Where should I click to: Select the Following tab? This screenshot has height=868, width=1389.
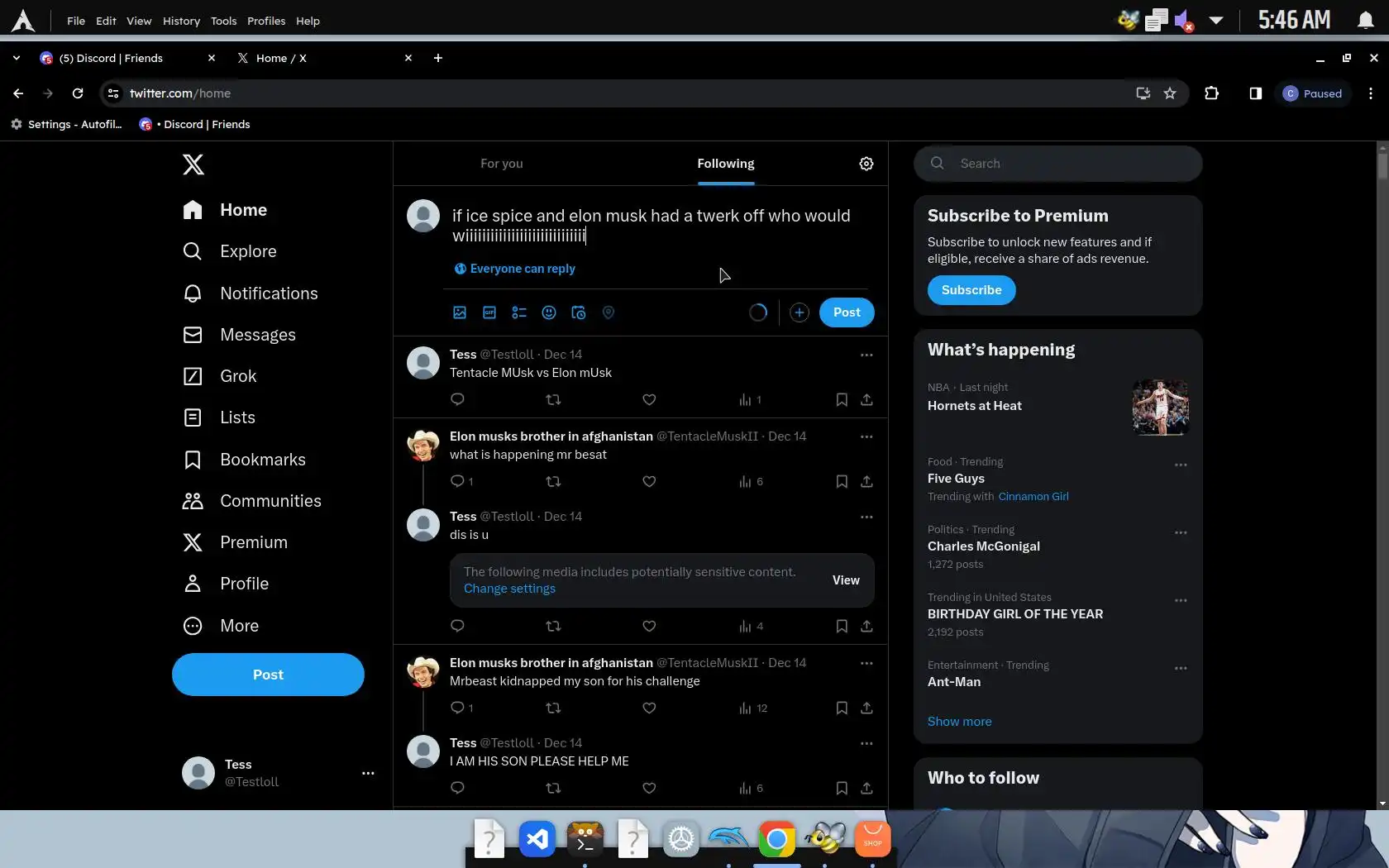[725, 164]
